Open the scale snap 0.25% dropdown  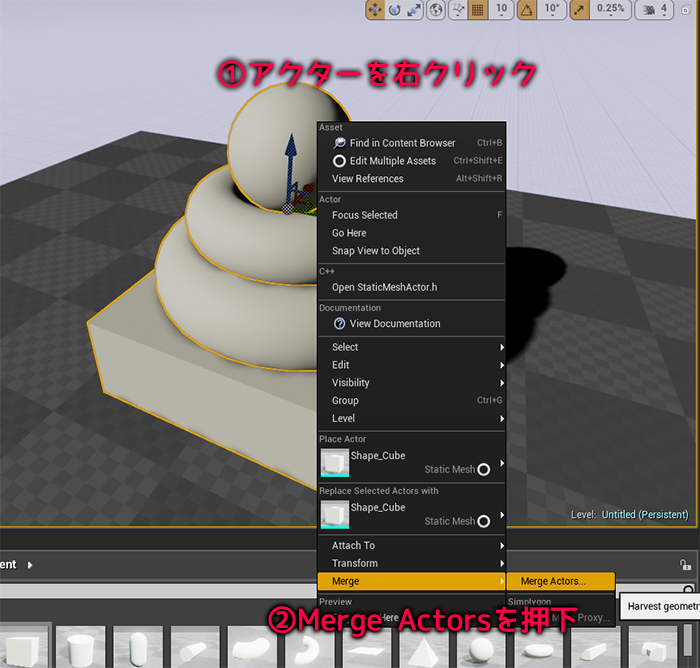click(610, 9)
